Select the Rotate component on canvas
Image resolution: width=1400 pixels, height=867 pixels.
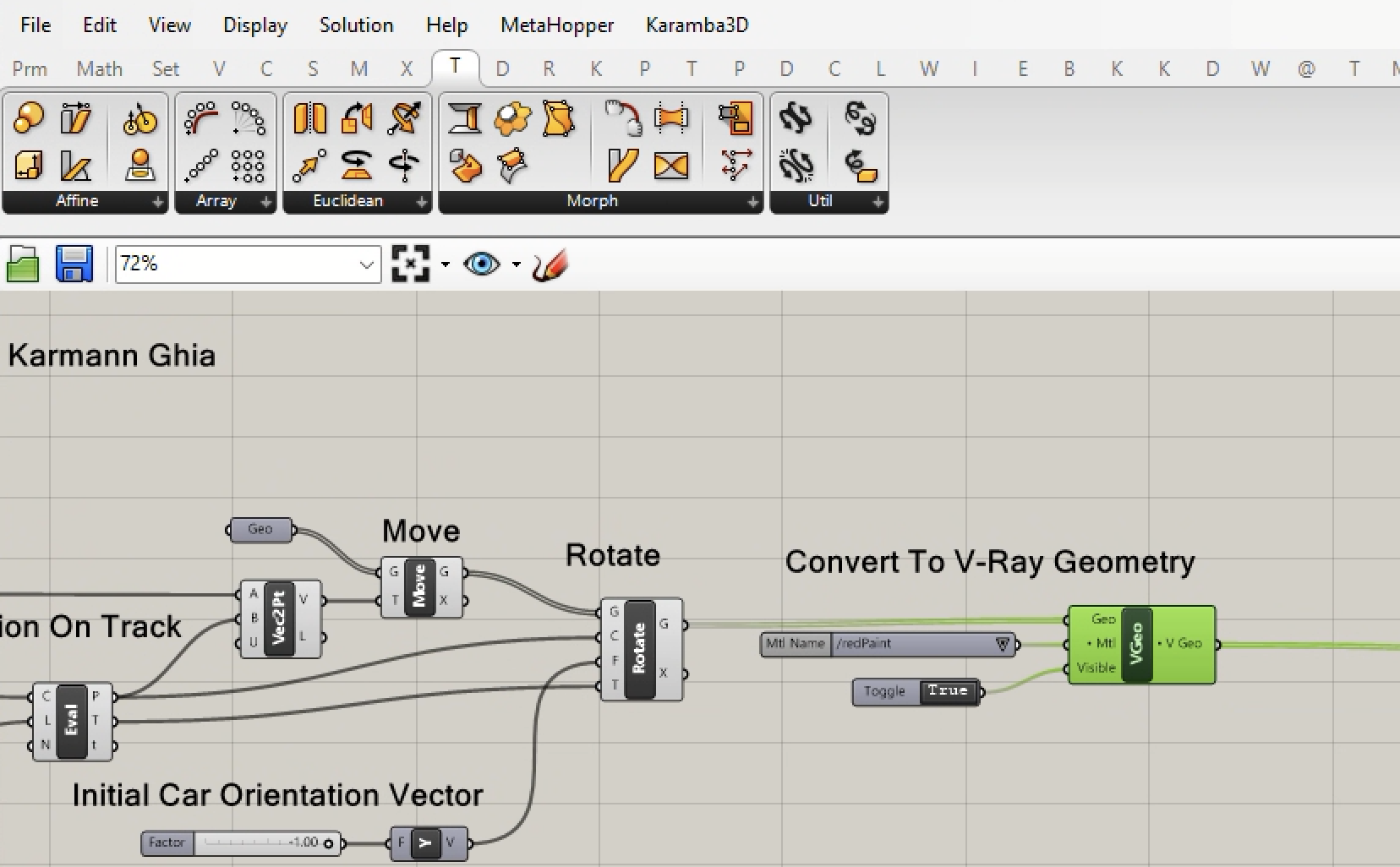[x=640, y=649]
